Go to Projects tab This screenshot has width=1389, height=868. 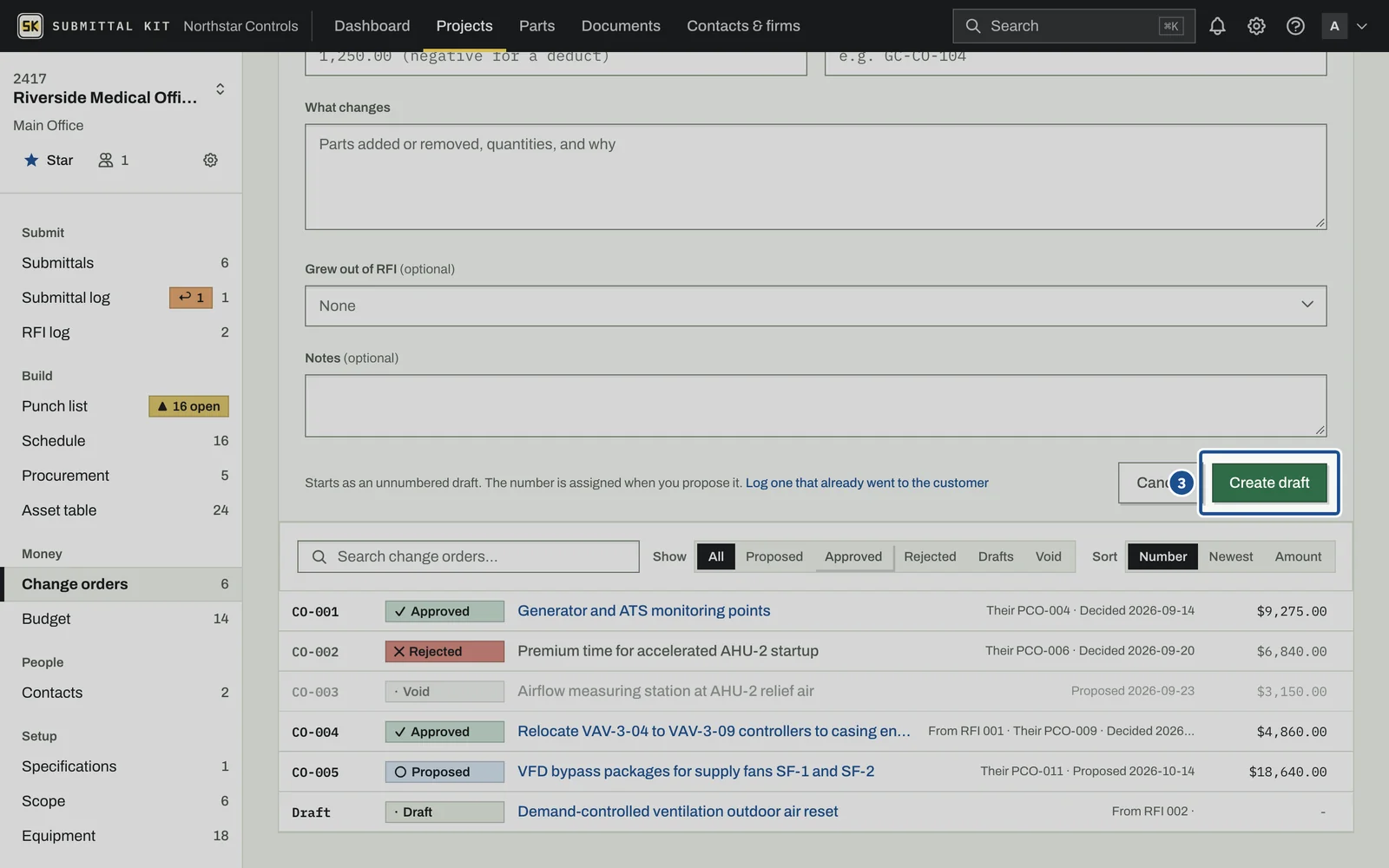click(464, 26)
